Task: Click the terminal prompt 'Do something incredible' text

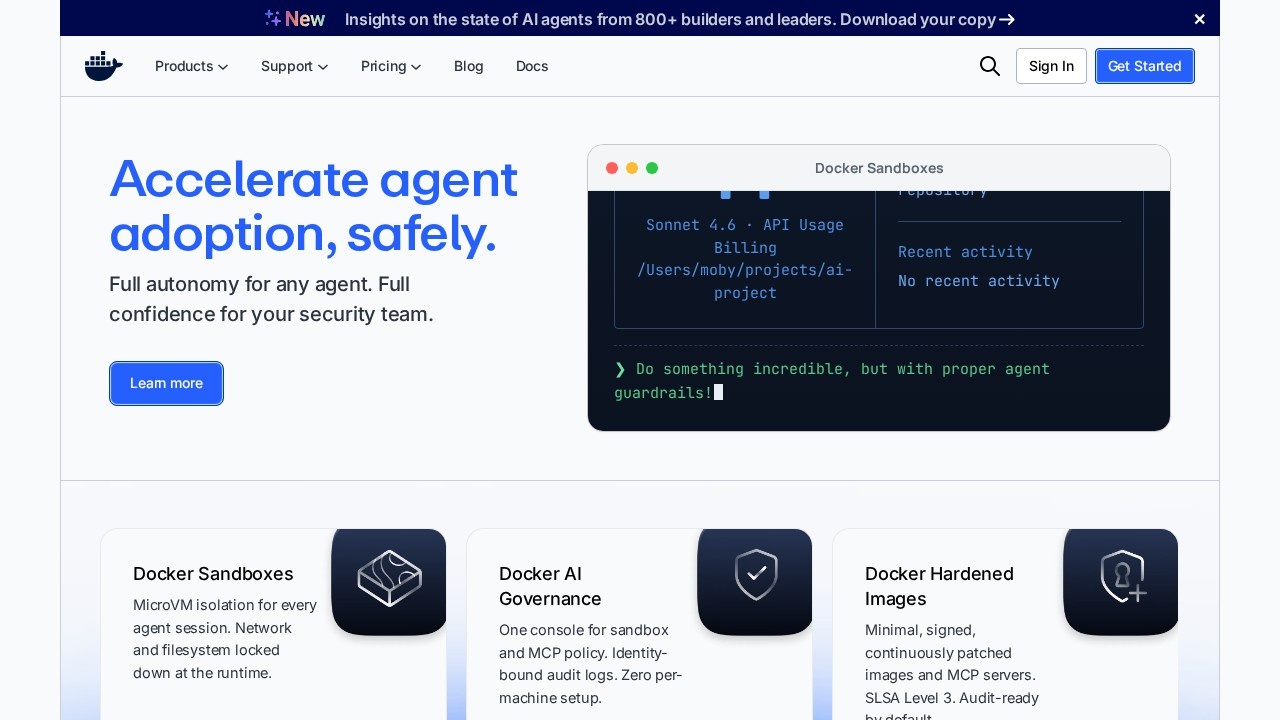Action: [832, 381]
